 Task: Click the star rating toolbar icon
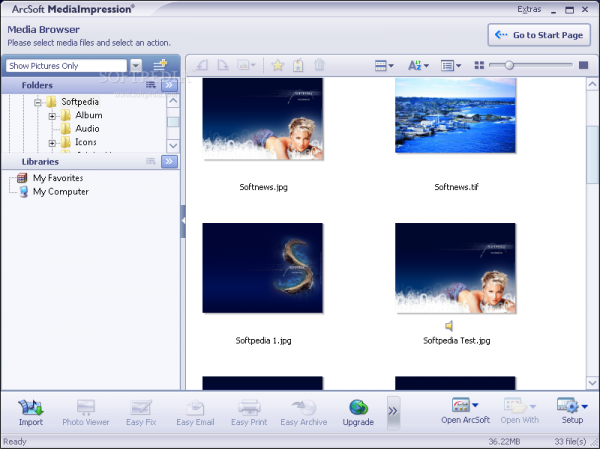277,66
